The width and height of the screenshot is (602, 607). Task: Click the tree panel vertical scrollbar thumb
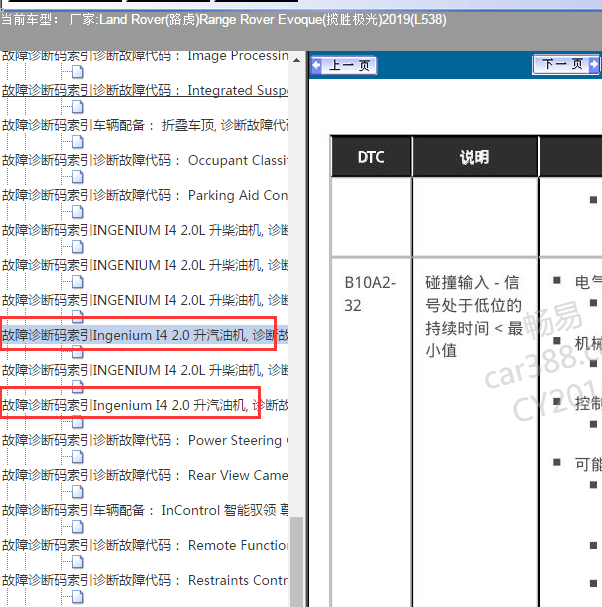point(297,562)
